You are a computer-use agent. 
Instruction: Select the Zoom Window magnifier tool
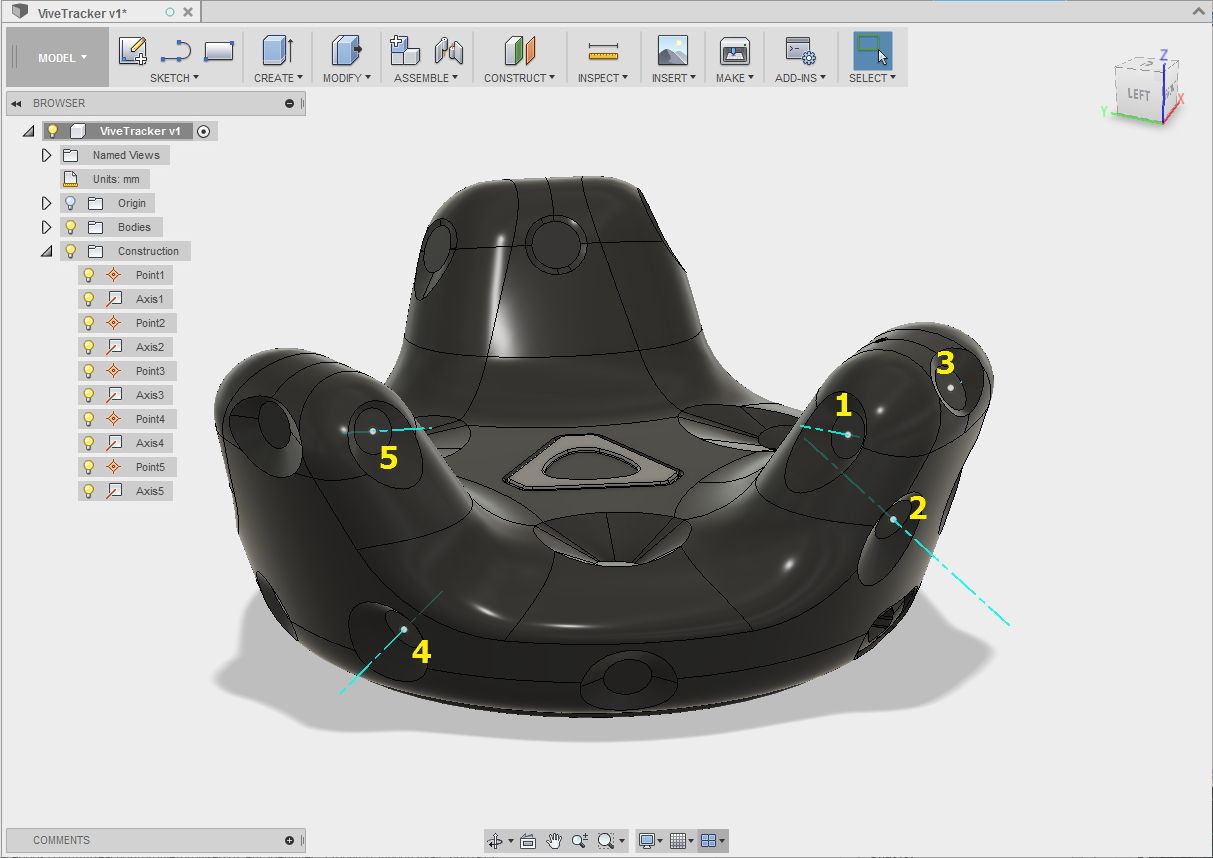[605, 841]
